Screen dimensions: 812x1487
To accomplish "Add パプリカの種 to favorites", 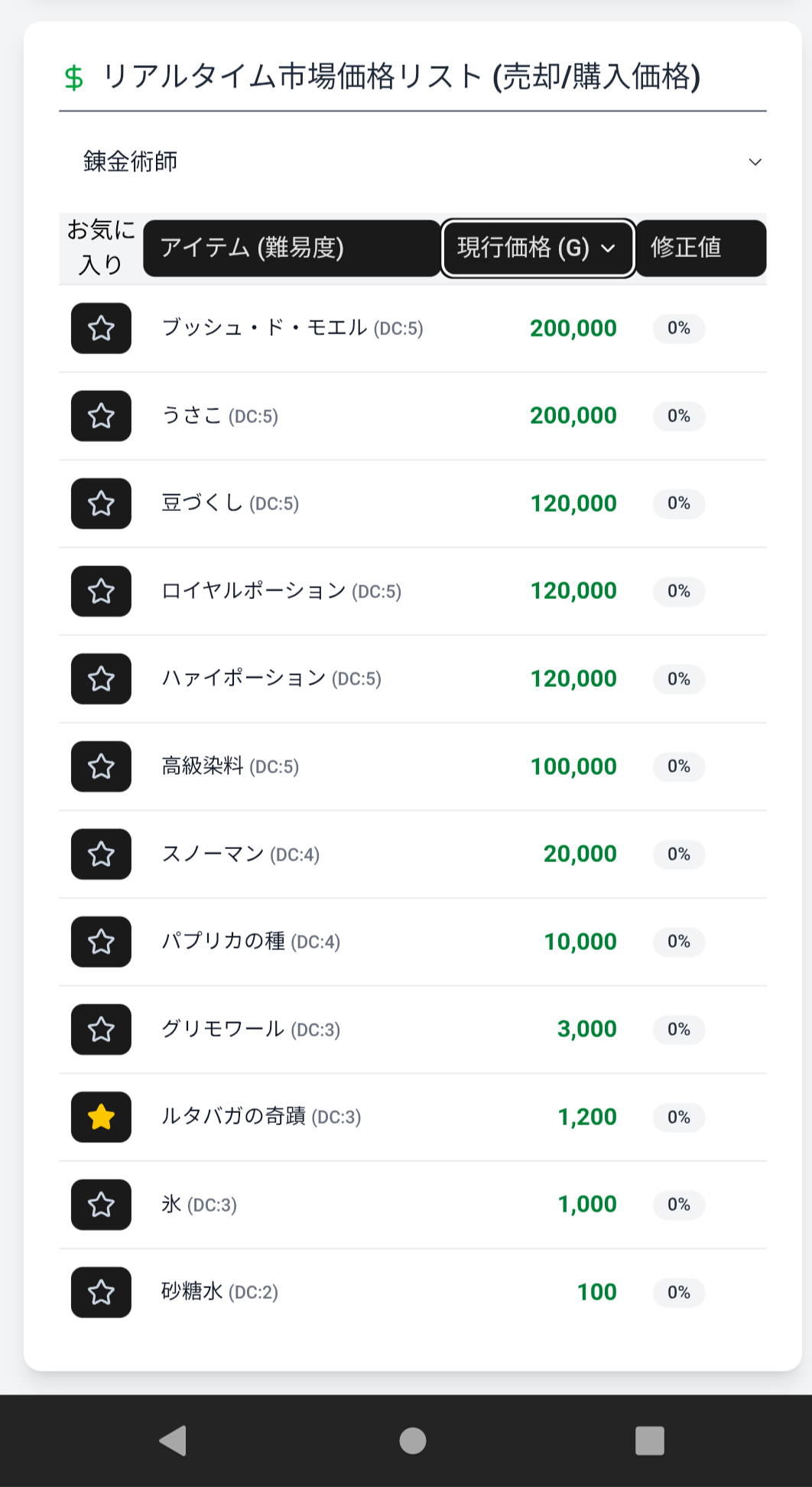I will [x=101, y=942].
